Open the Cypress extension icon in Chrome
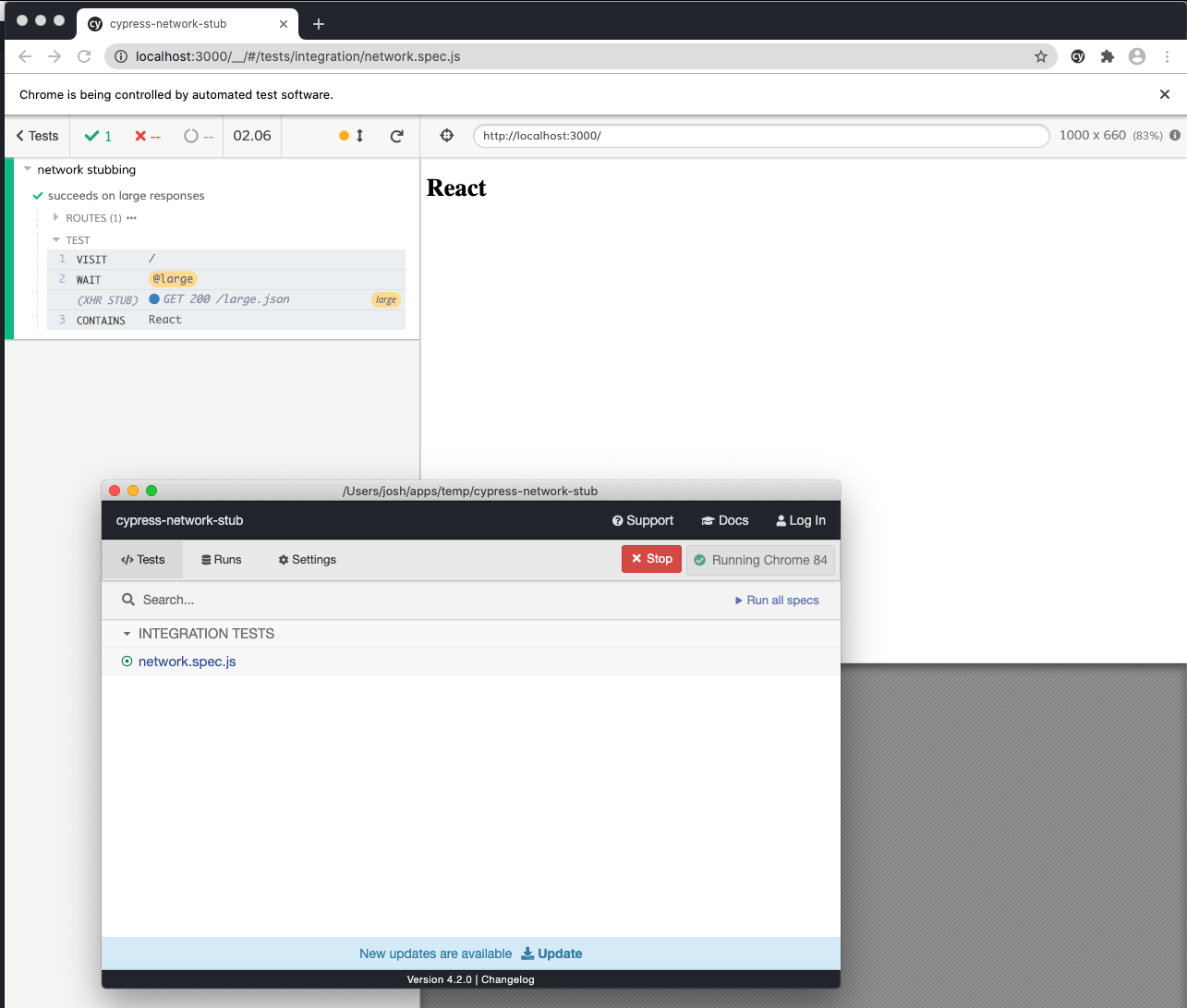1187x1008 pixels. (1078, 56)
